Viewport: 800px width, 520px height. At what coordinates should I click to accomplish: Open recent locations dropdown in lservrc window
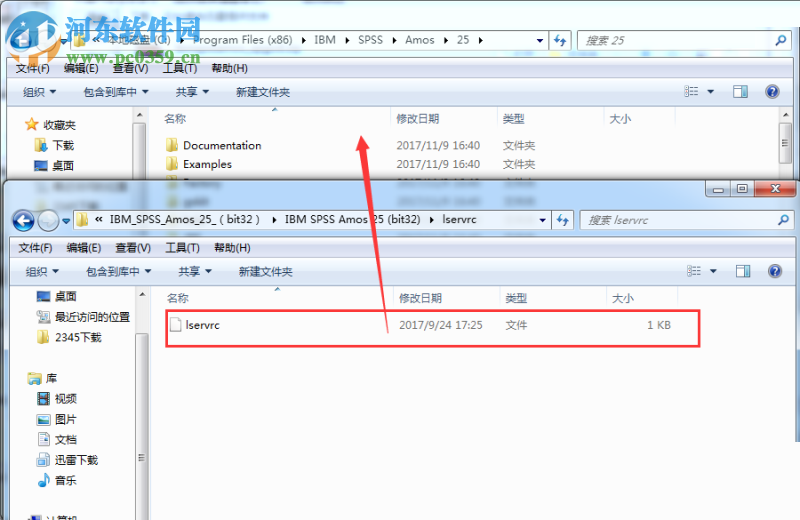point(66,221)
